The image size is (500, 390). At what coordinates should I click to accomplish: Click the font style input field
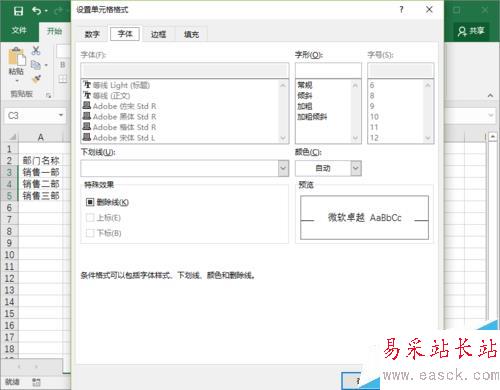[x=328, y=70]
